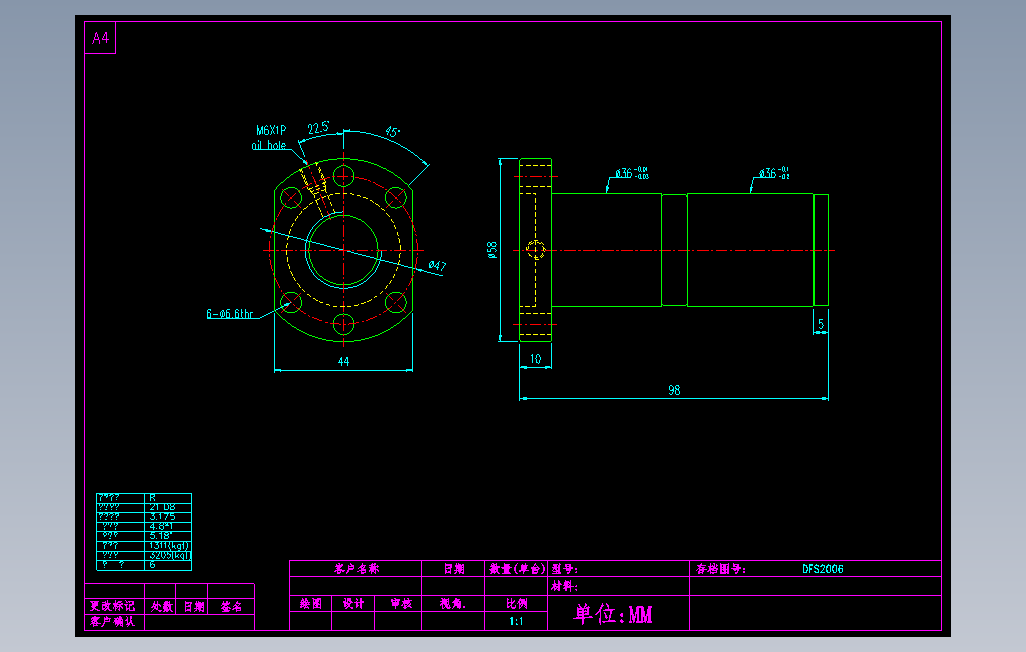Click the 10 flange thickness dimension
Image resolution: width=1026 pixels, height=652 pixels.
tap(535, 359)
